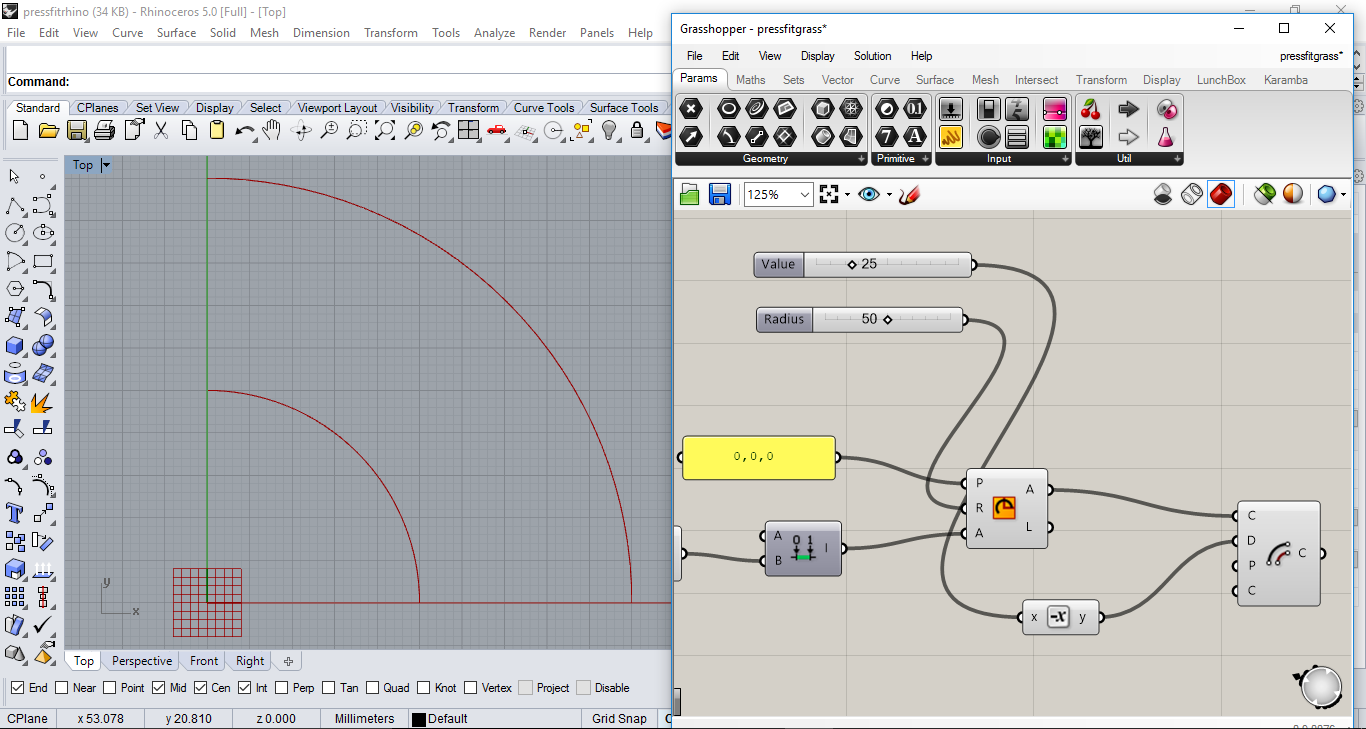This screenshot has height=729, width=1366.
Task: Enable the Near osnap checkbox
Action: point(62,688)
